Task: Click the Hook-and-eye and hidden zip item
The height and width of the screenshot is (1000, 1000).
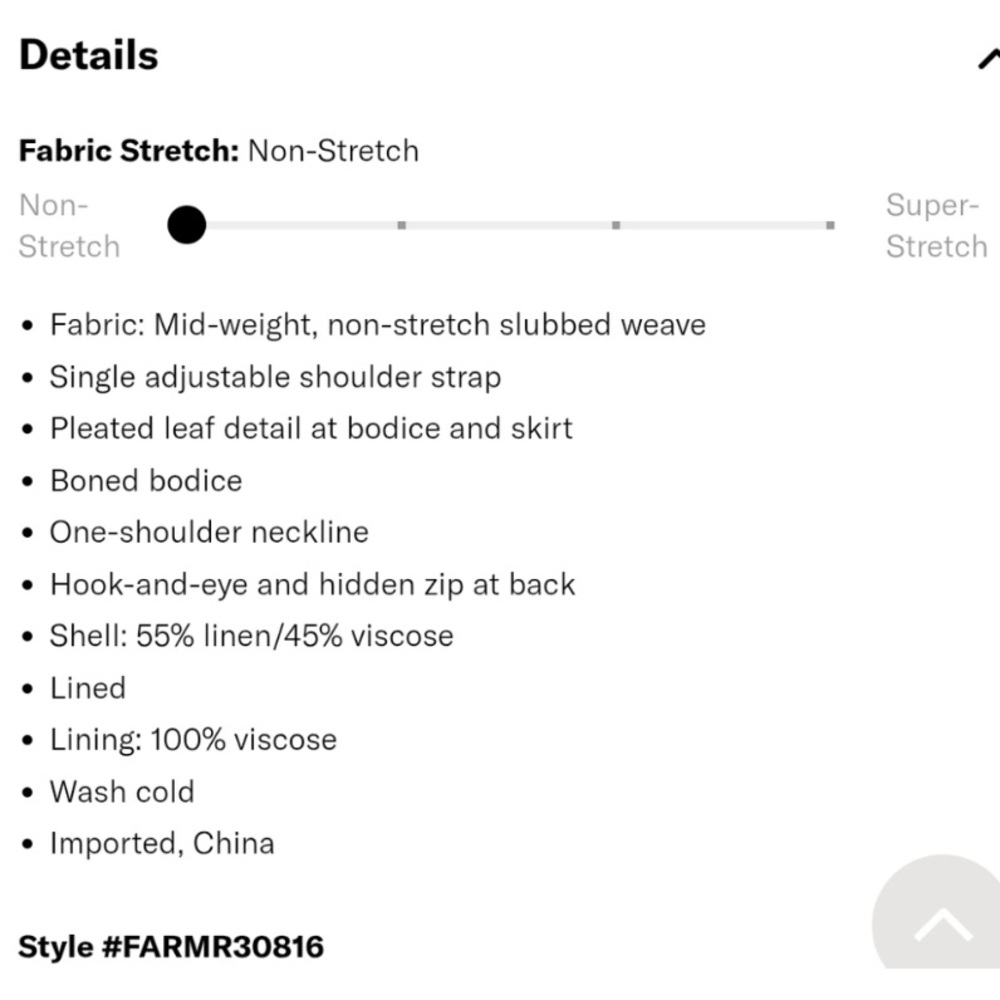Action: point(312,584)
